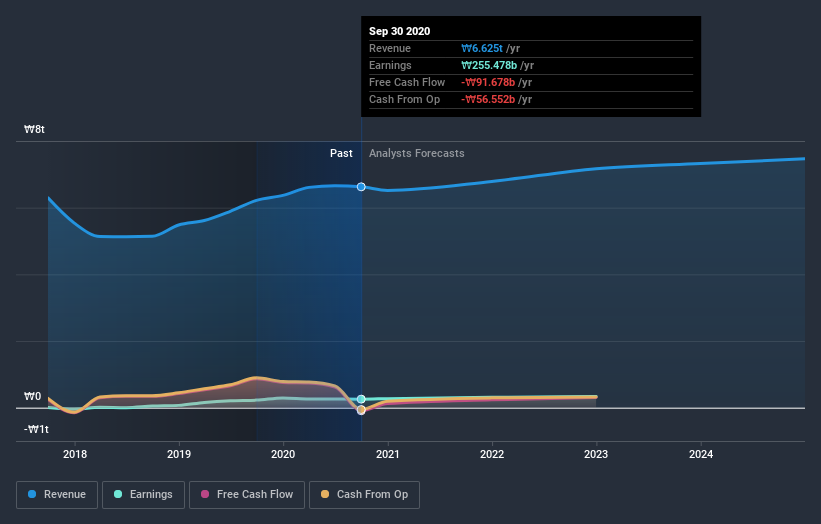Viewport: 821px width, 524px height.
Task: Click the ₩0 y-axis label
Action: (x=32, y=396)
